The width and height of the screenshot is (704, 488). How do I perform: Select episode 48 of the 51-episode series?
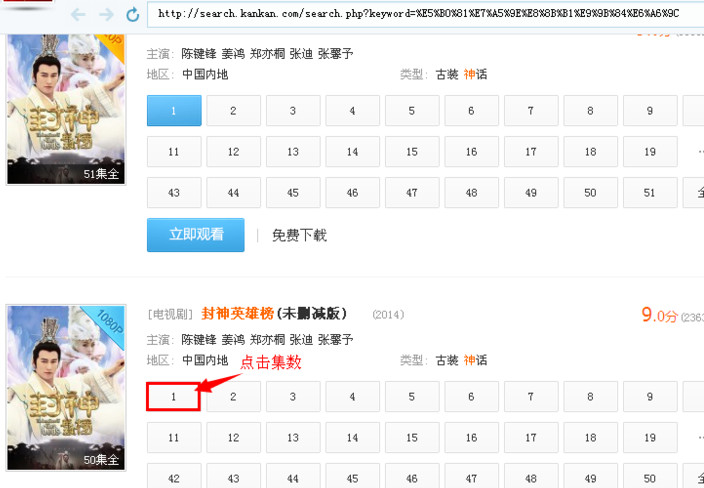(471, 193)
